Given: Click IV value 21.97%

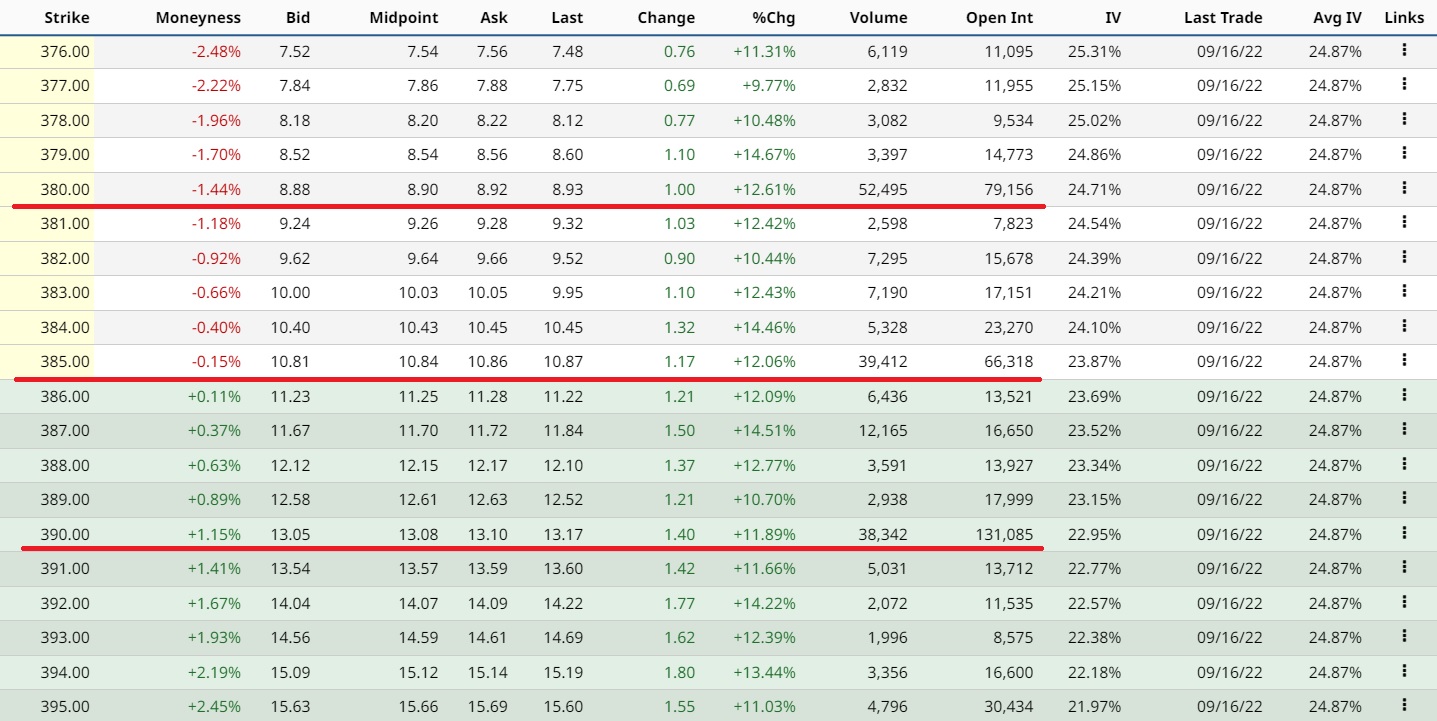Looking at the screenshot, I should 1094,706.
